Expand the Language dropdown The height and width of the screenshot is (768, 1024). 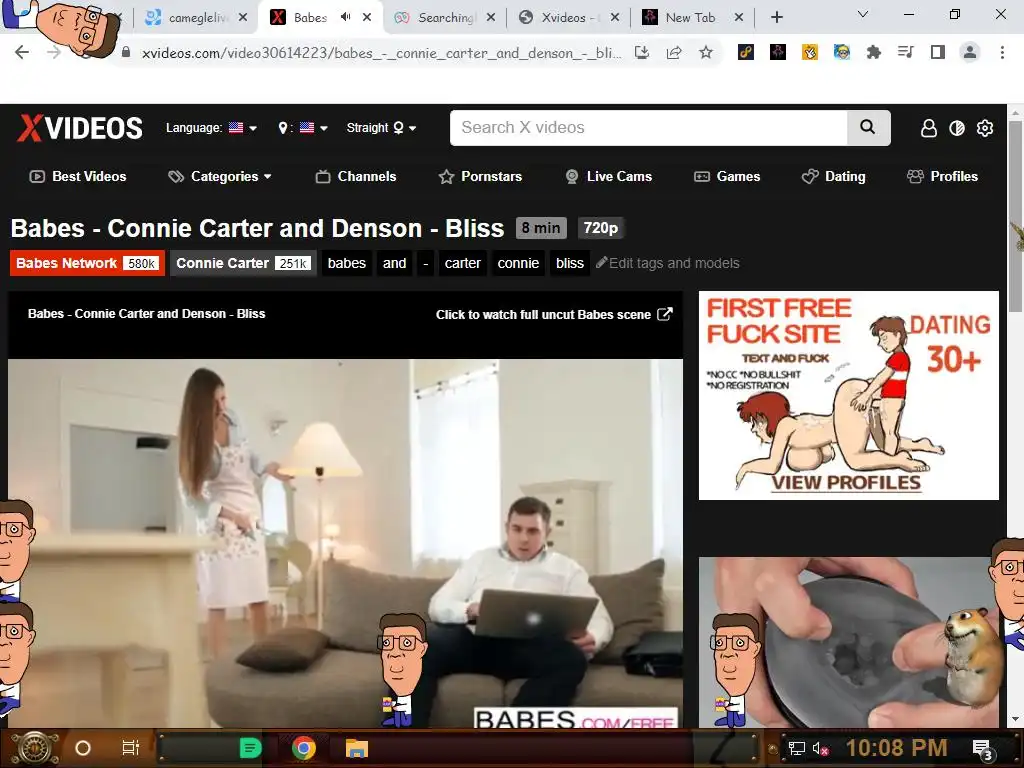tap(211, 128)
